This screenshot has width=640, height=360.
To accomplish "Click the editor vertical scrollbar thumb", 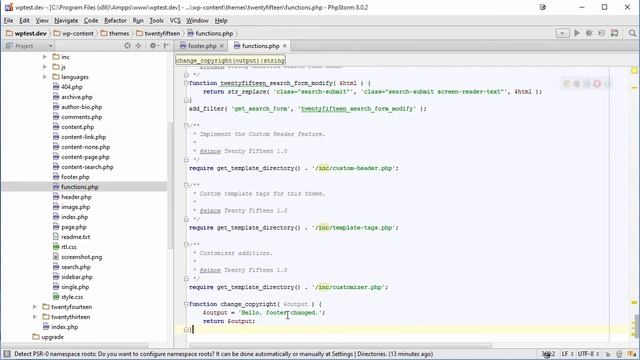I will click(636, 326).
